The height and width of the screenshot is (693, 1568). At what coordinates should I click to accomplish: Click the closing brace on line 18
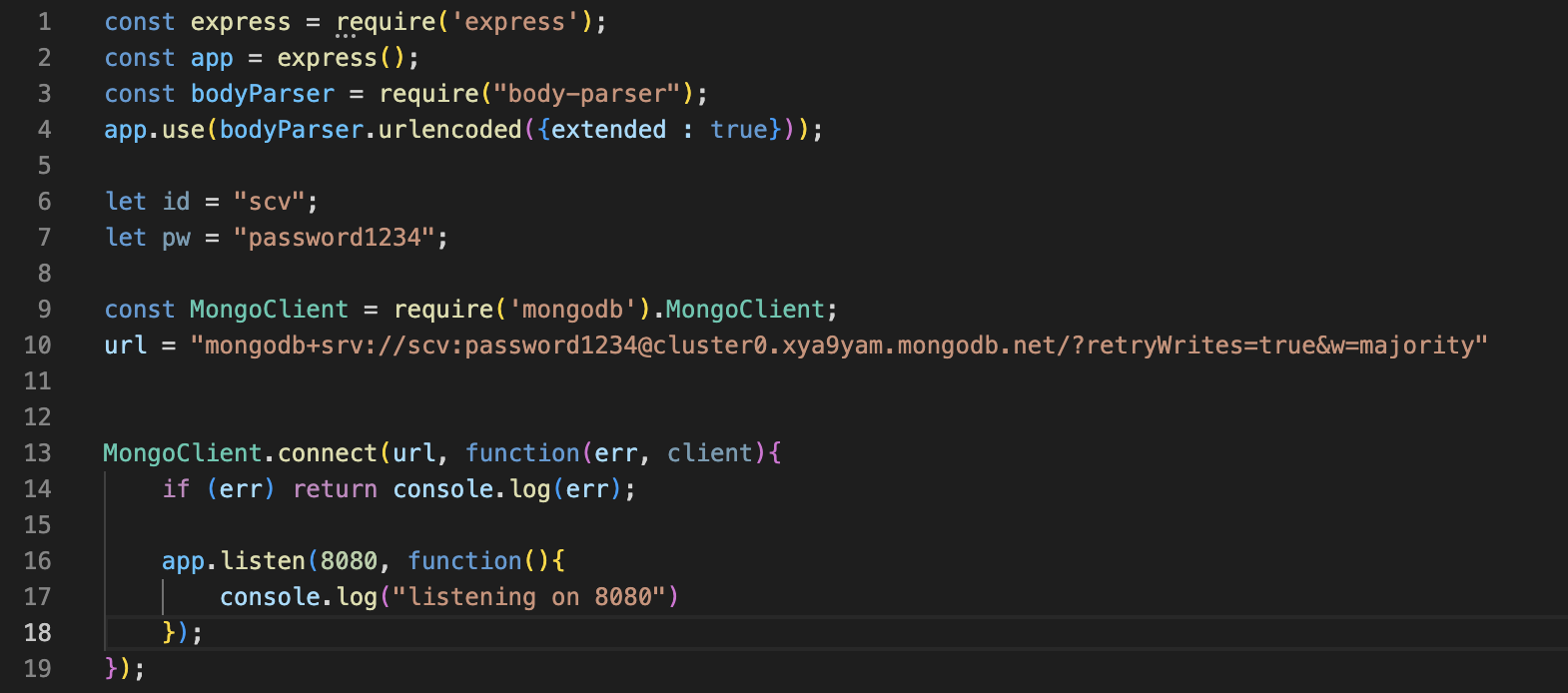tap(169, 633)
